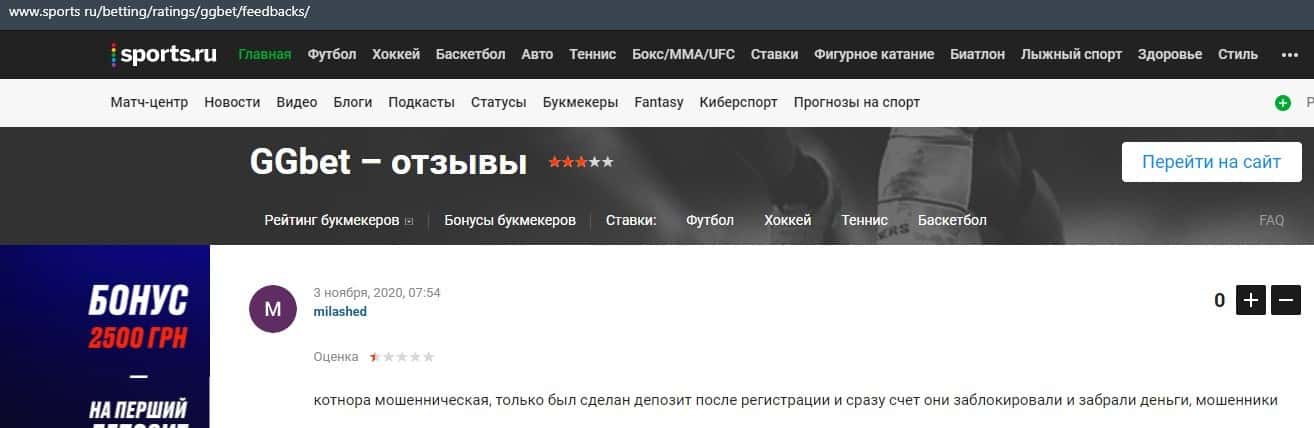Open Фигурное катание section
This screenshot has width=1314, height=428.
874,54
